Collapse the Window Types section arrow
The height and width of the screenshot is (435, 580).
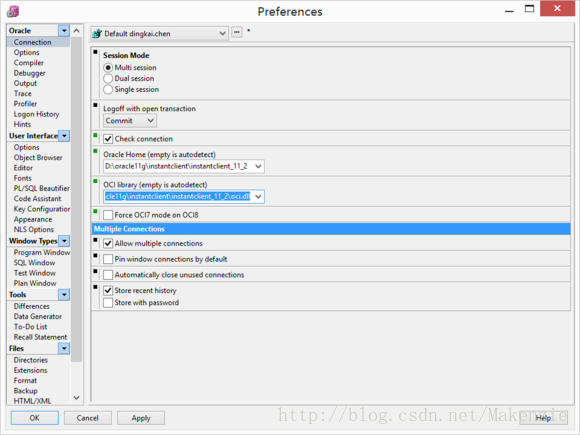point(64,241)
